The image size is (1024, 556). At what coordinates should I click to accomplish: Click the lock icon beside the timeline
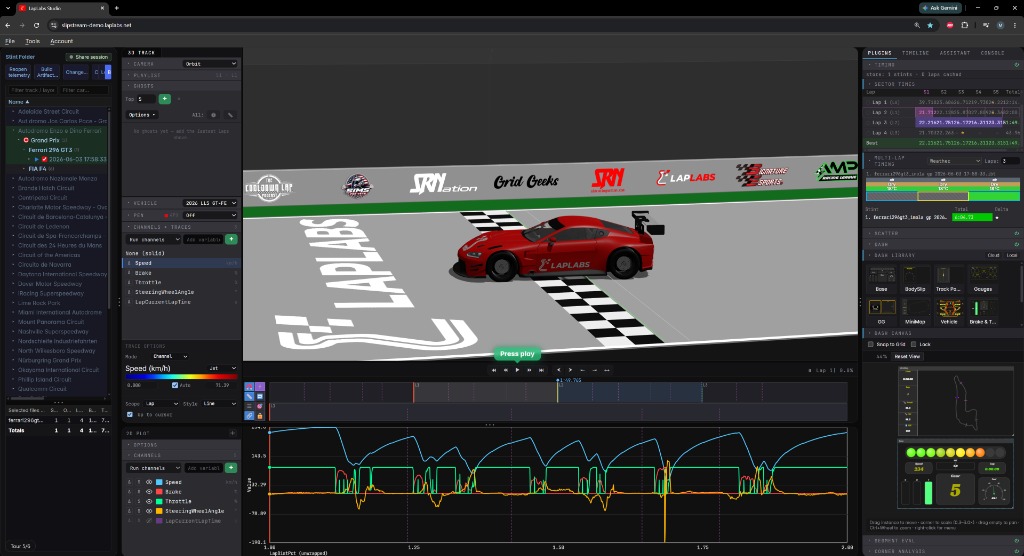point(260,416)
